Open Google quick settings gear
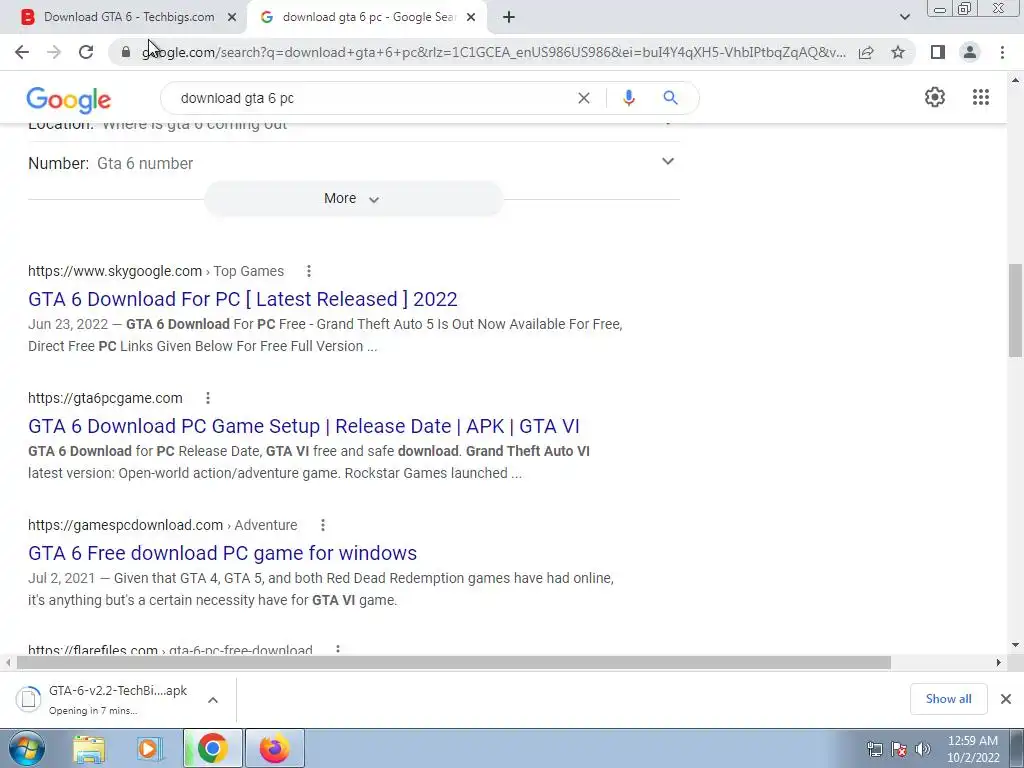Viewport: 1024px width, 768px height. click(x=935, y=97)
